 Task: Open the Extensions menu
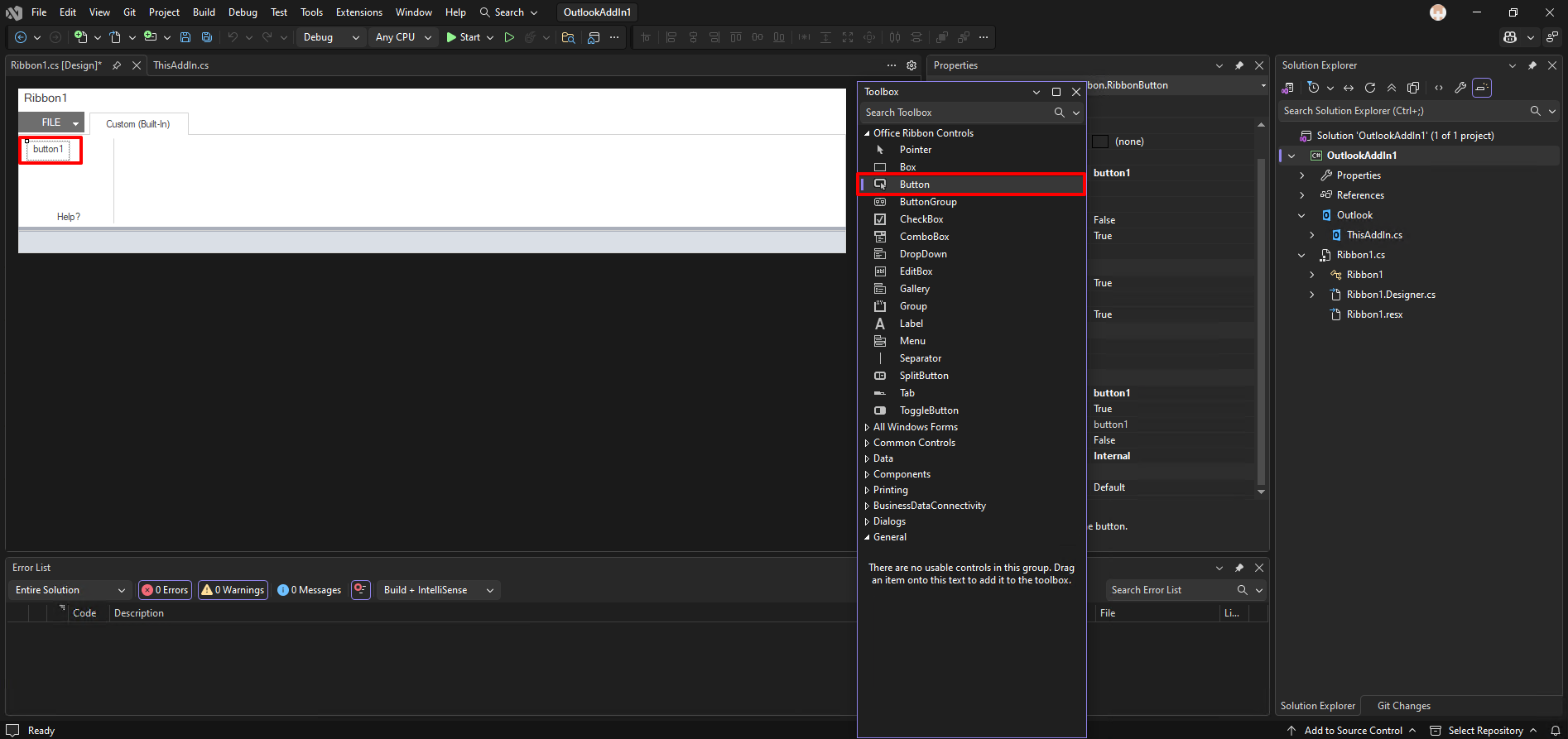click(359, 12)
